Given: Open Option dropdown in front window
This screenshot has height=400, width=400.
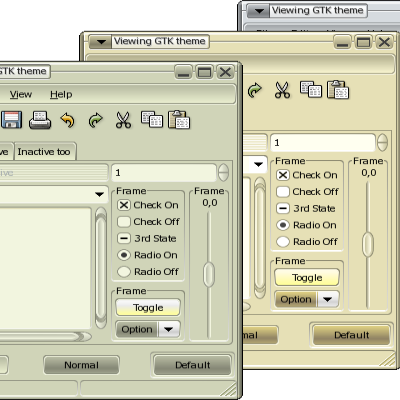Looking at the screenshot, I should click(148, 329).
